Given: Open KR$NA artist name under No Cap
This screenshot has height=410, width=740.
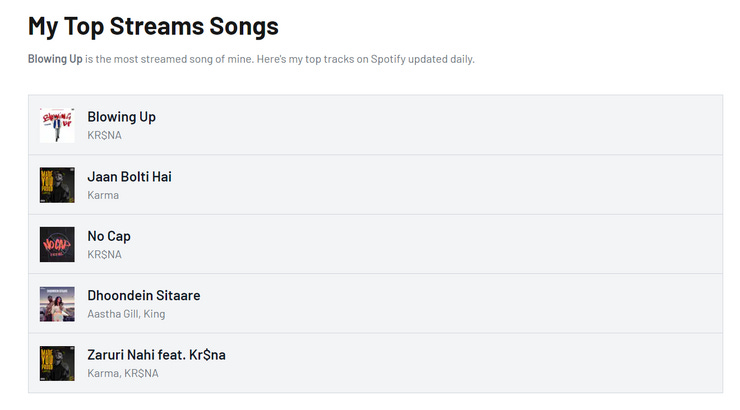Looking at the screenshot, I should 104,254.
